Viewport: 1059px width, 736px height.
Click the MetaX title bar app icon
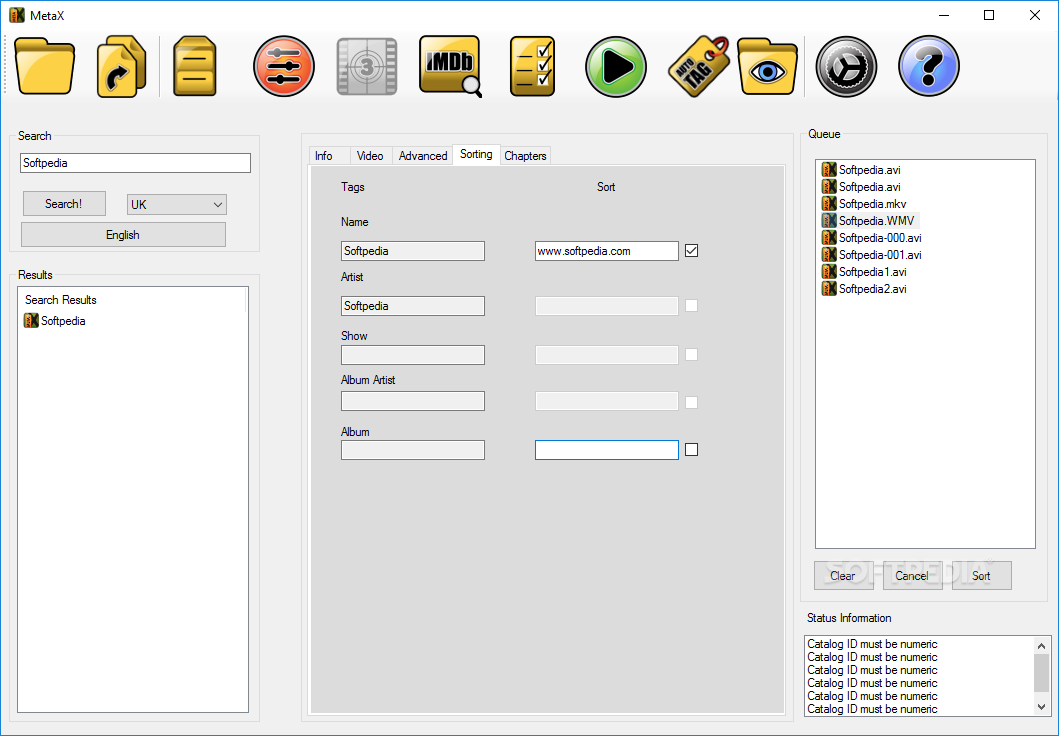pos(17,15)
